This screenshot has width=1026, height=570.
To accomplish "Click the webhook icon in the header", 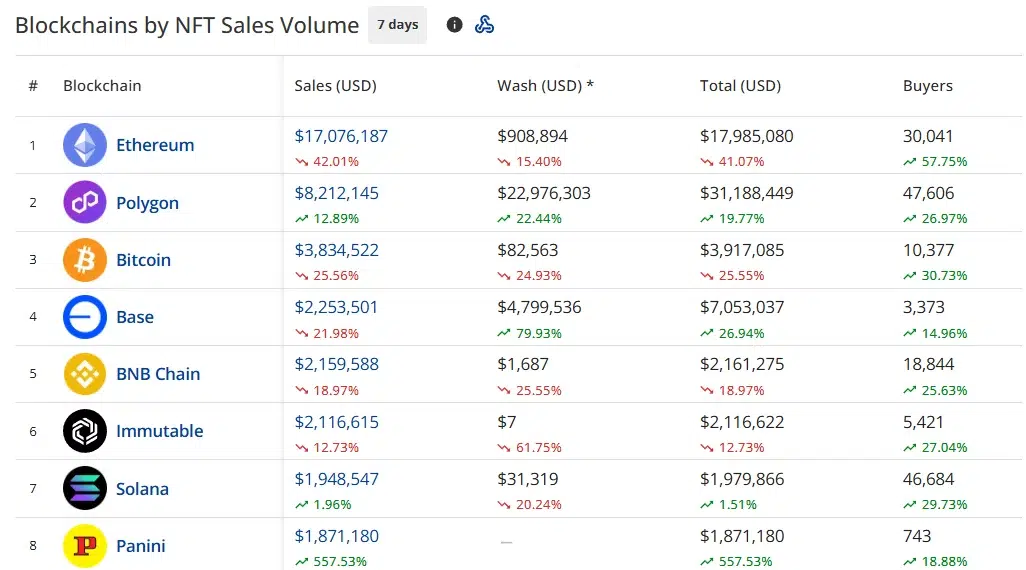I will click(x=484, y=25).
